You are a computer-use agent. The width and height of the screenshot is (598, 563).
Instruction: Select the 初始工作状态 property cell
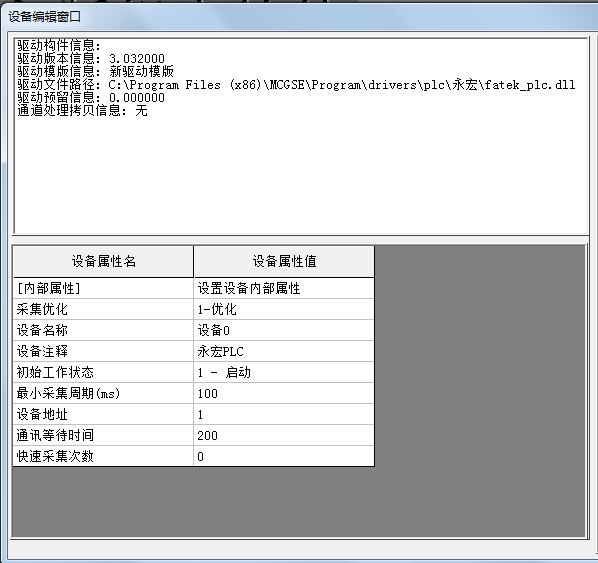[103, 372]
